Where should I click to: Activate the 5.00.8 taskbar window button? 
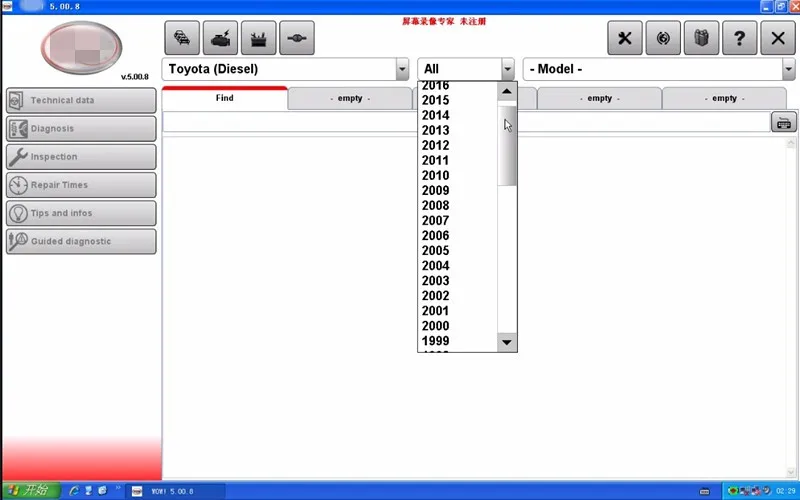(x=175, y=491)
